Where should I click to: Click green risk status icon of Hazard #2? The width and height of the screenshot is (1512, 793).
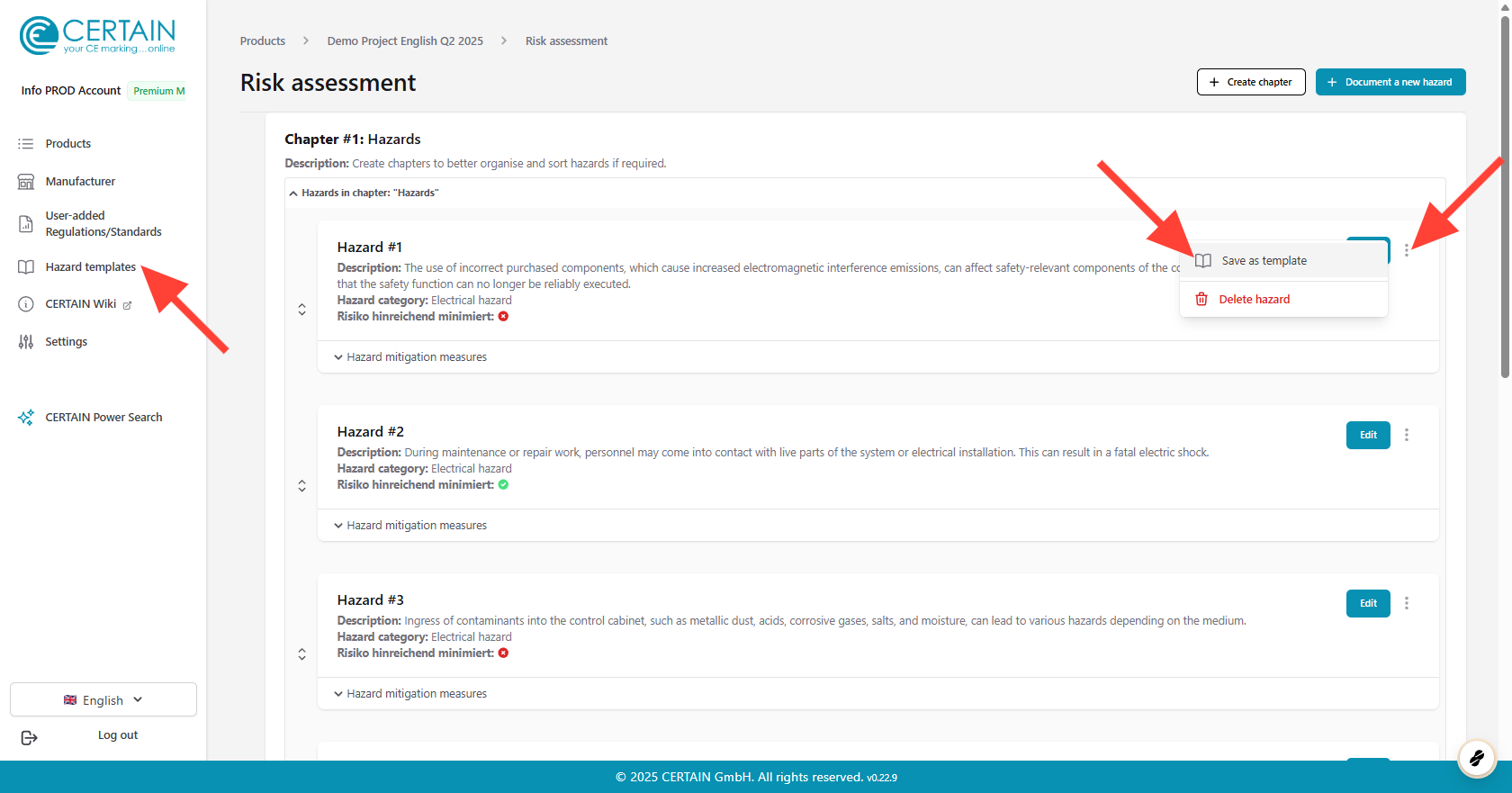tap(504, 485)
